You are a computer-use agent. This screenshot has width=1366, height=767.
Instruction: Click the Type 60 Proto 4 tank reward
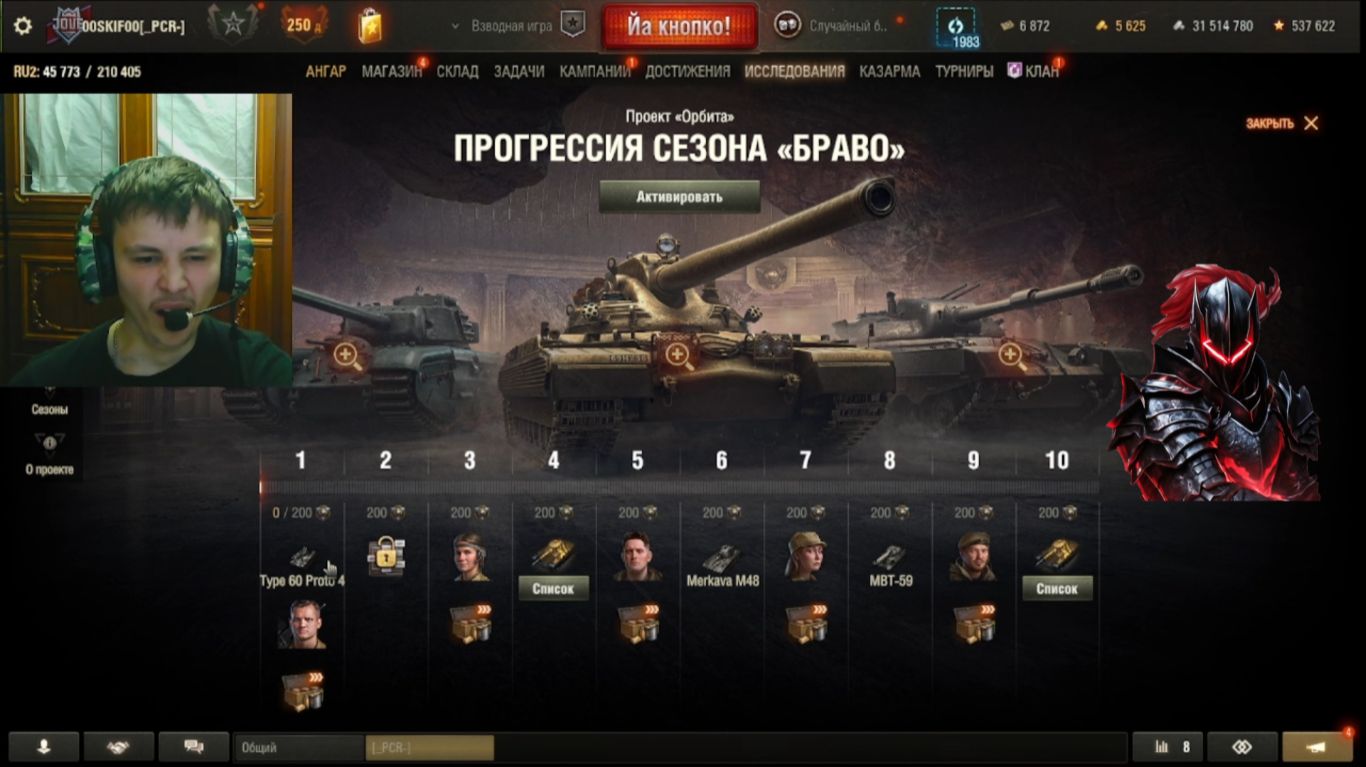[x=302, y=567]
